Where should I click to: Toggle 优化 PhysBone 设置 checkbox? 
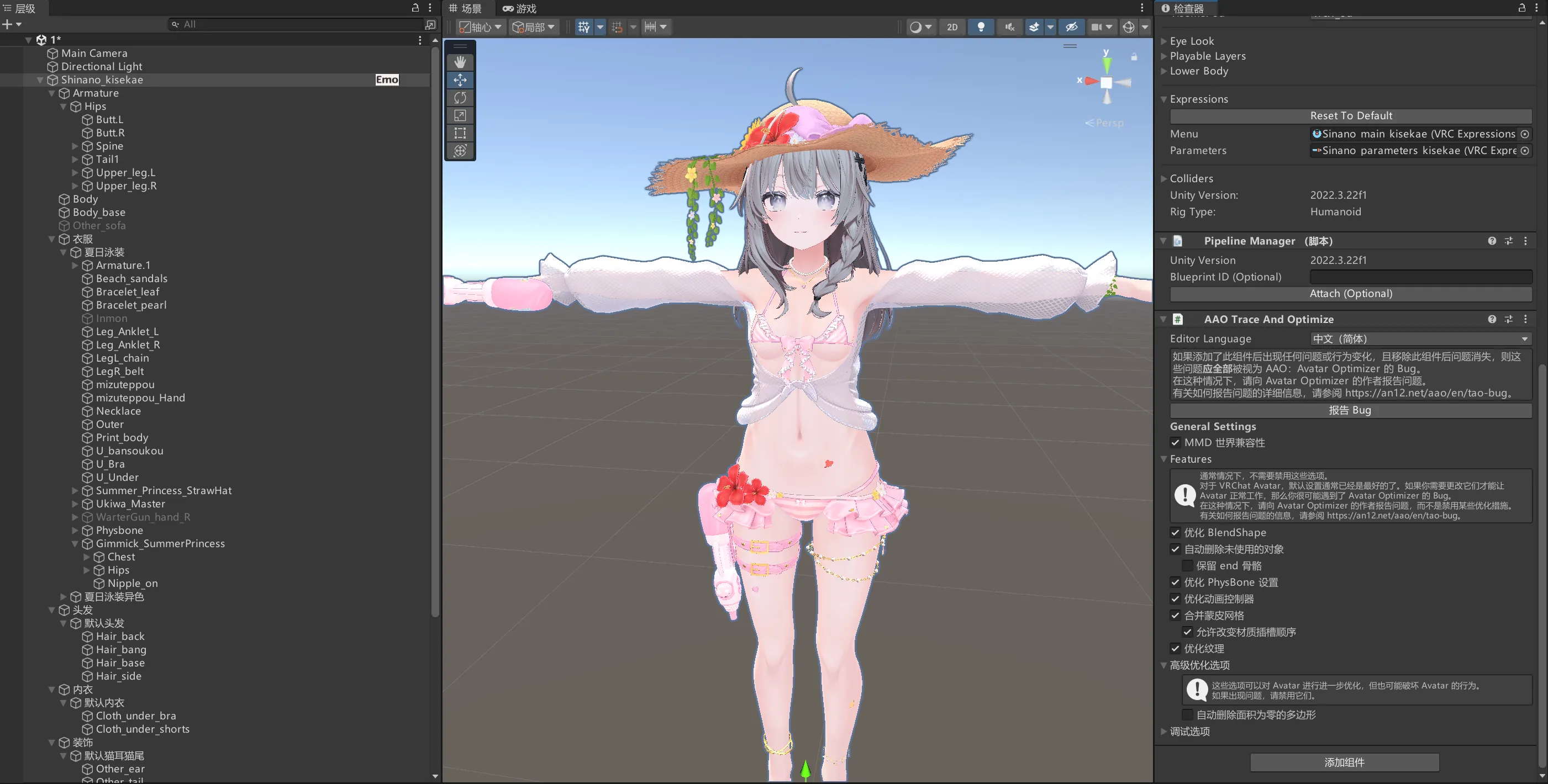[x=1176, y=582]
